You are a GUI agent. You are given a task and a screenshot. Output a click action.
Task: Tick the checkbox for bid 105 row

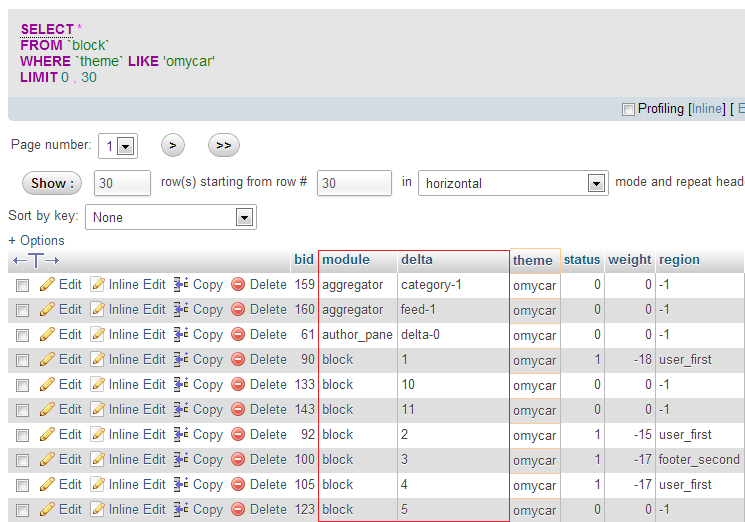[x=22, y=485]
